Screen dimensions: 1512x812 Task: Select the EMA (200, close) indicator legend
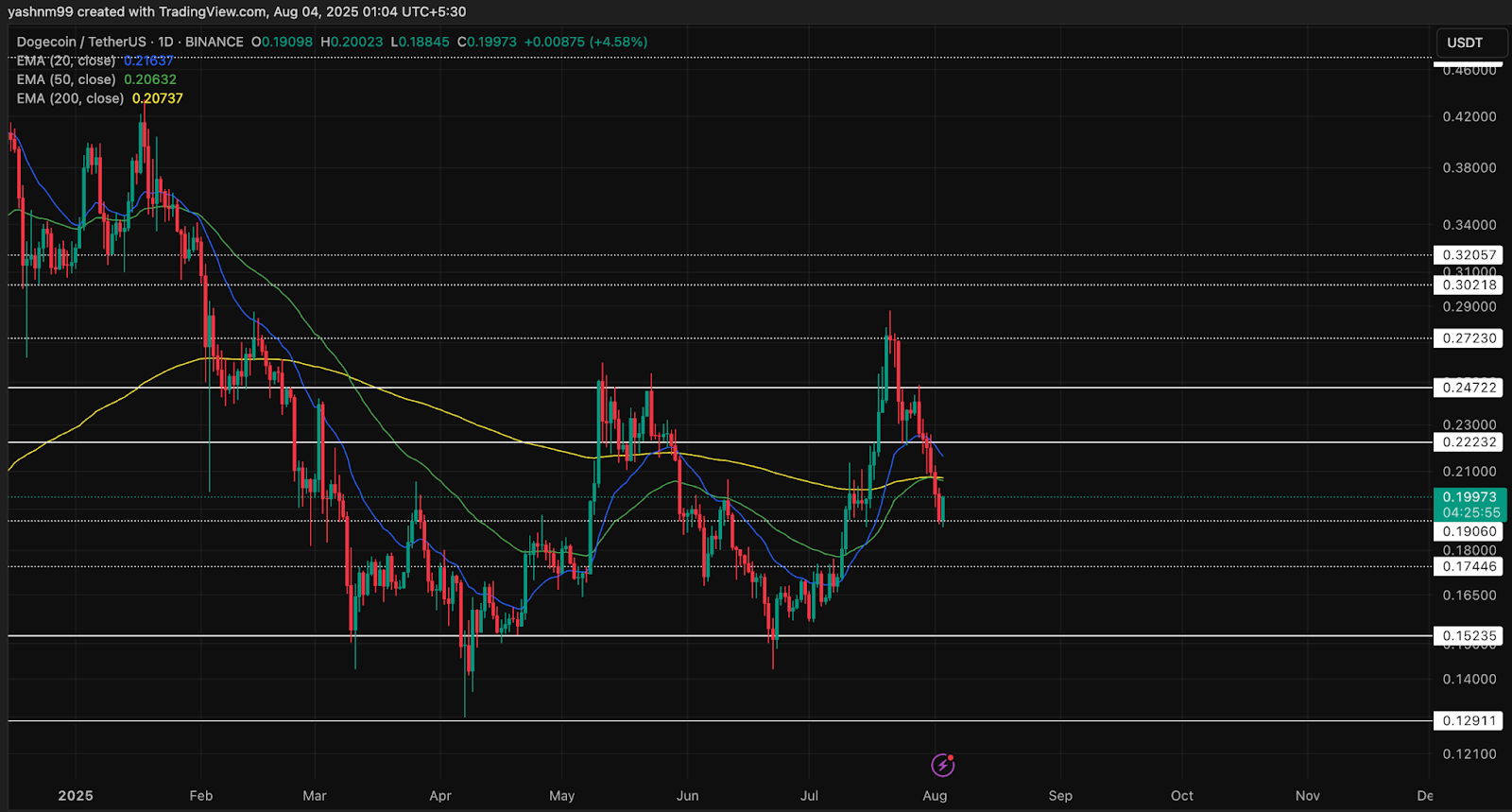[x=70, y=98]
